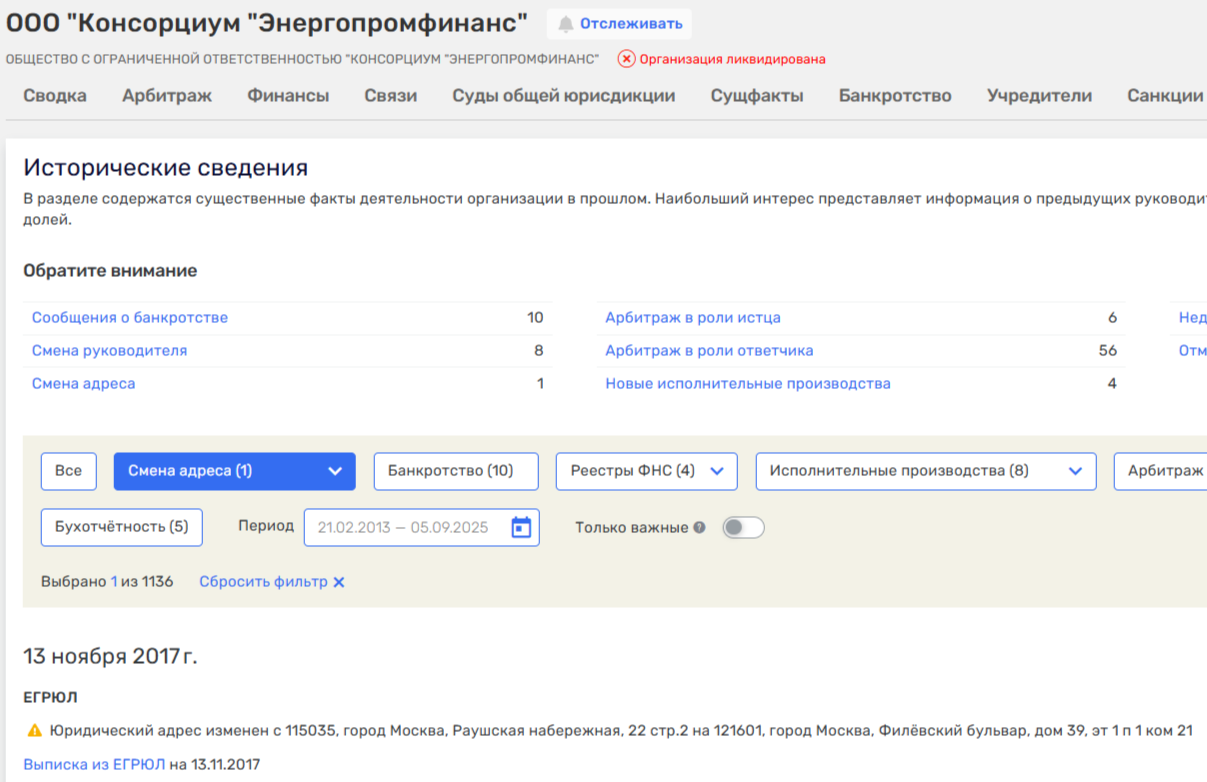Switch to the Сущфакты tab
This screenshot has width=1207, height=782.
[757, 96]
